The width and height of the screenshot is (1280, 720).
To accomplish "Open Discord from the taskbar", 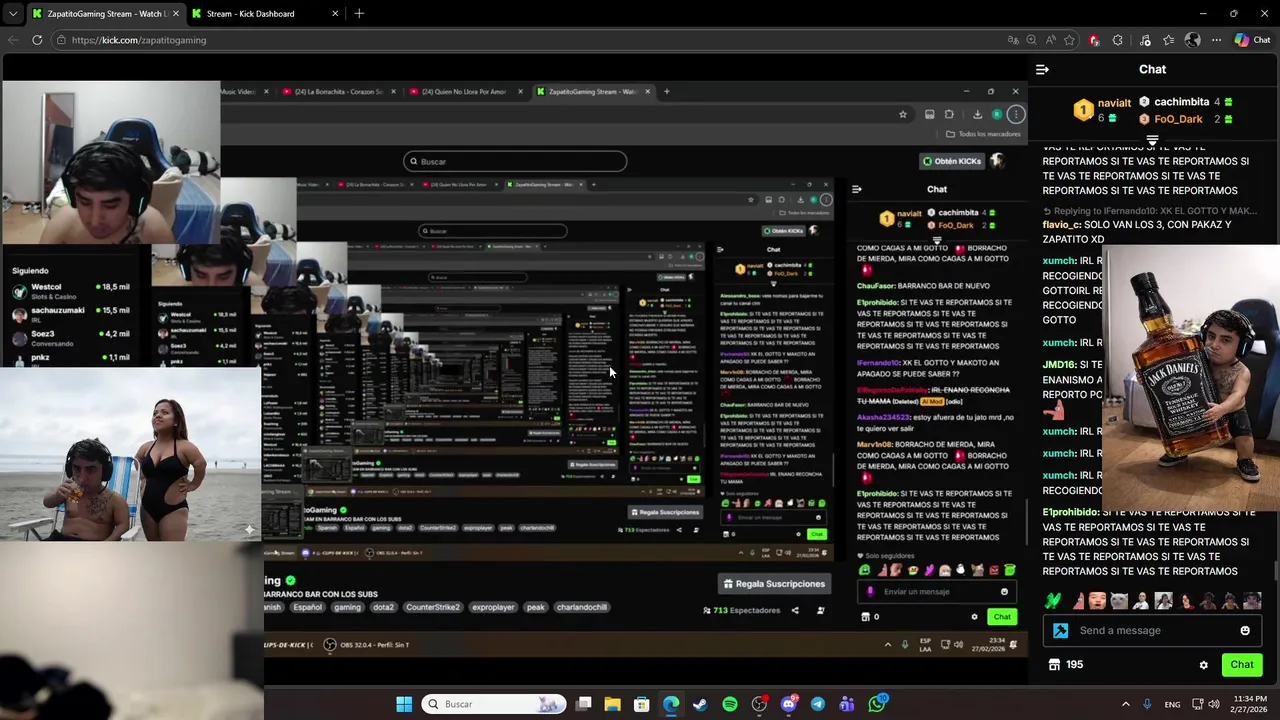I will tap(789, 704).
